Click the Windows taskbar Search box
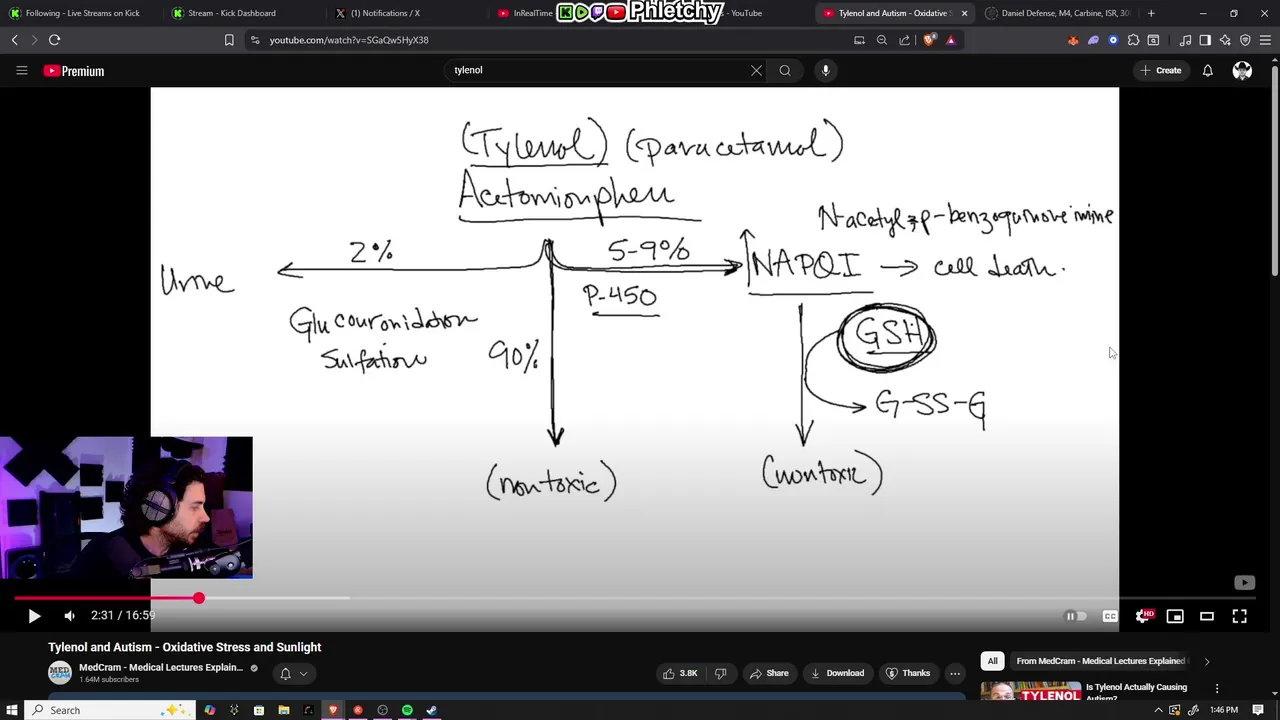Viewport: 1280px width, 720px height. [110, 710]
